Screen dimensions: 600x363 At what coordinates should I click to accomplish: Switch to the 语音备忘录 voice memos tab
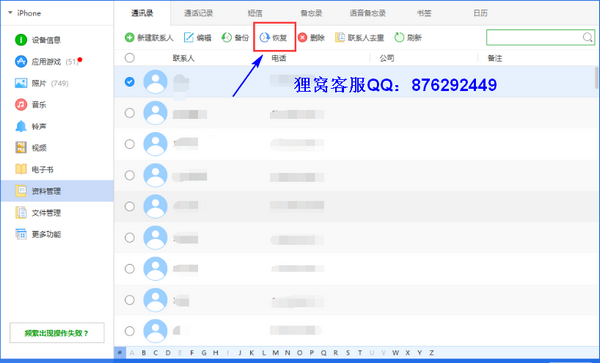click(x=367, y=13)
